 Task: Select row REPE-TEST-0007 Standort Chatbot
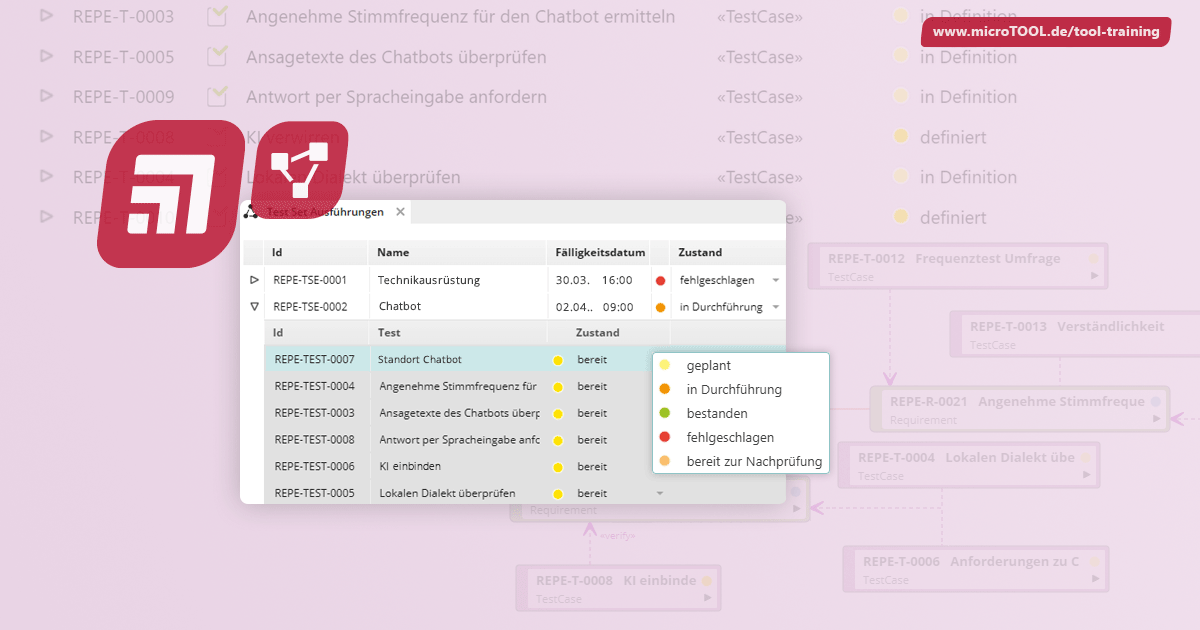tap(458, 359)
